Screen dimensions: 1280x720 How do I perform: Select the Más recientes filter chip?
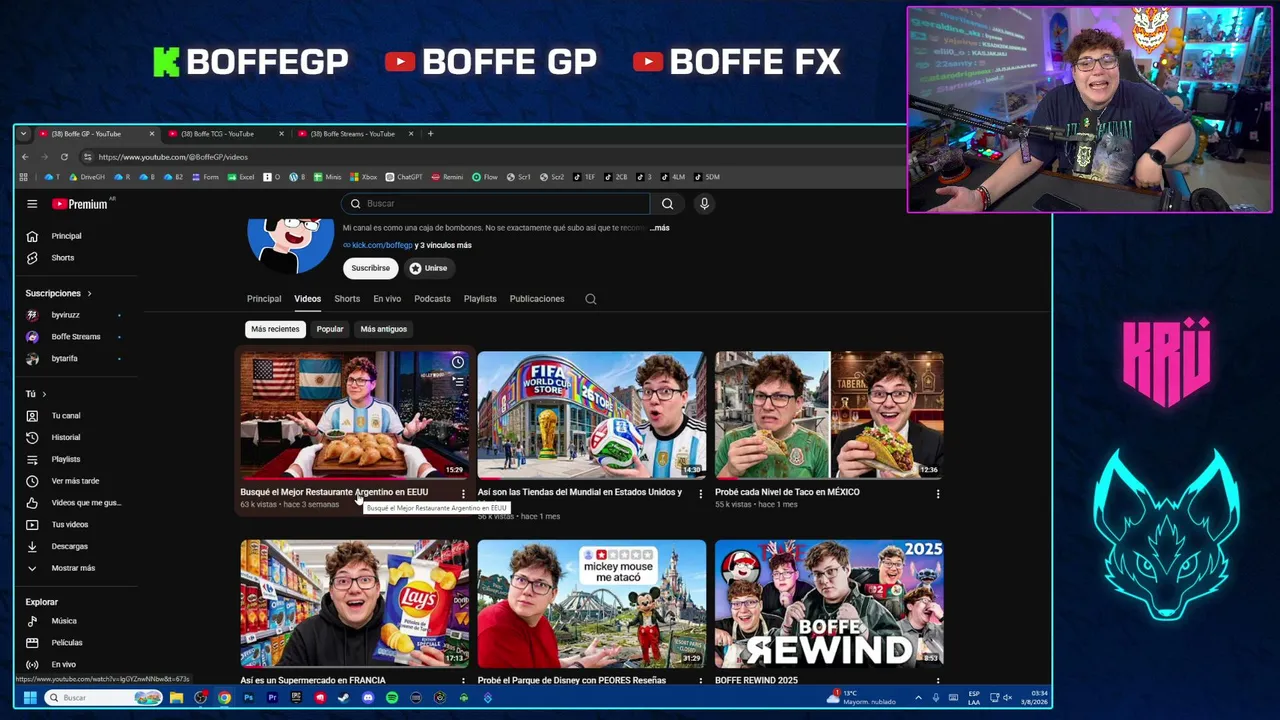coord(275,329)
